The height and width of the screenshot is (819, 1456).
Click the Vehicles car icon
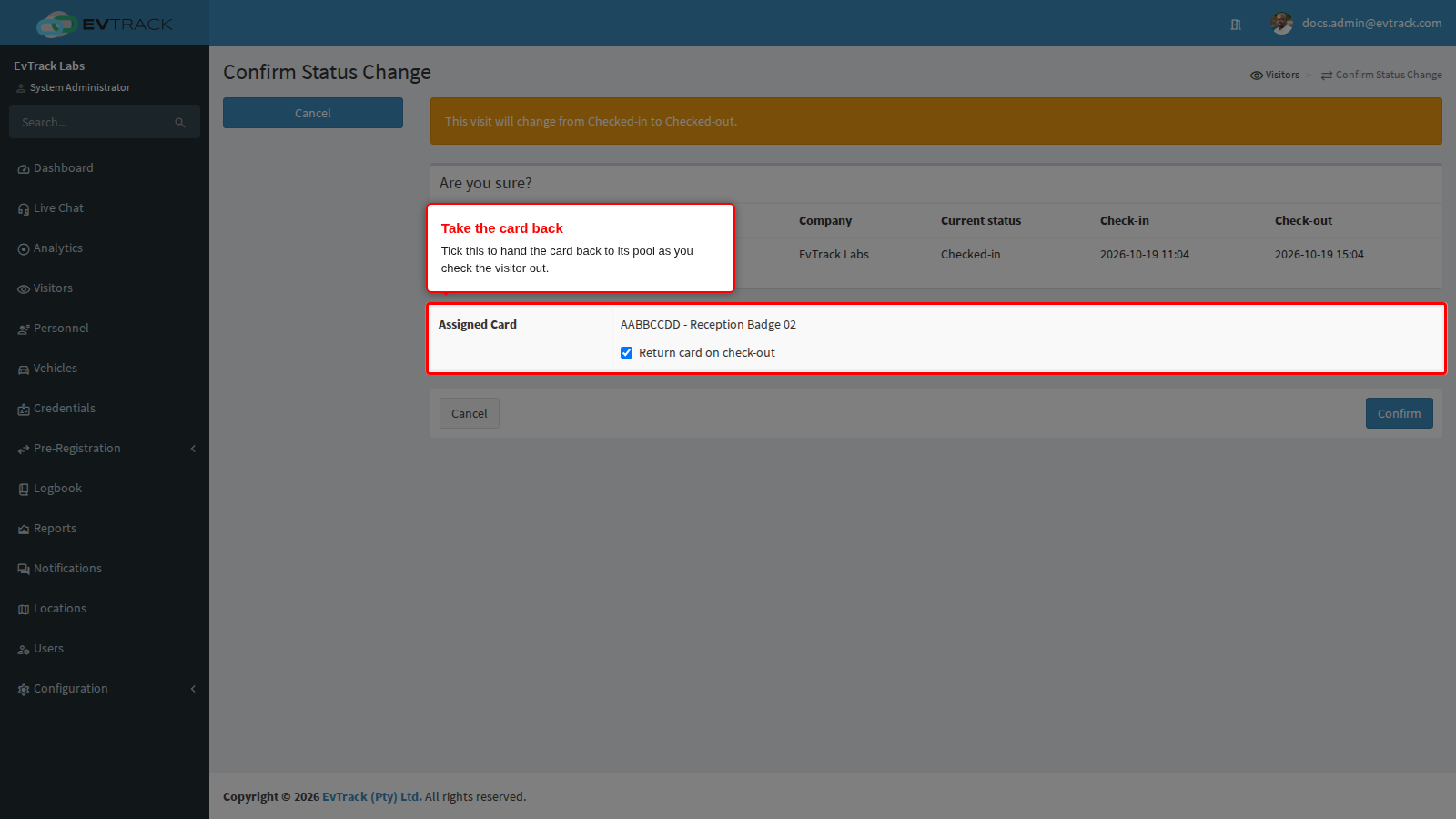click(24, 369)
